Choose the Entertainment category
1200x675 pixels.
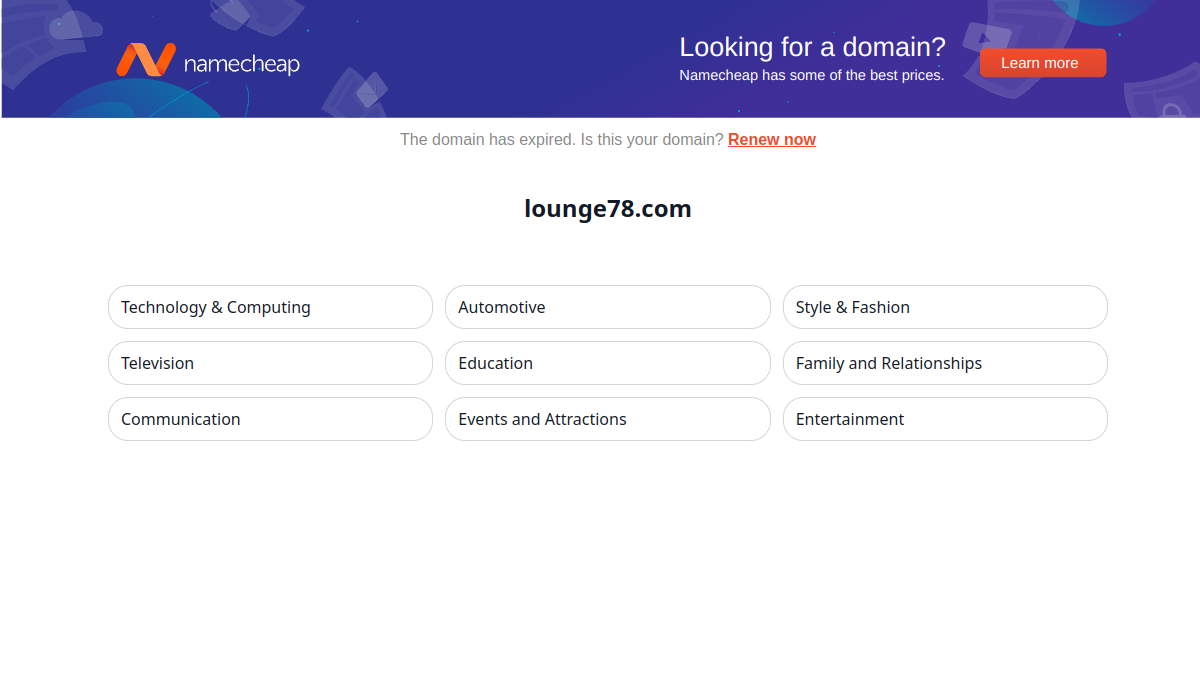(x=945, y=419)
